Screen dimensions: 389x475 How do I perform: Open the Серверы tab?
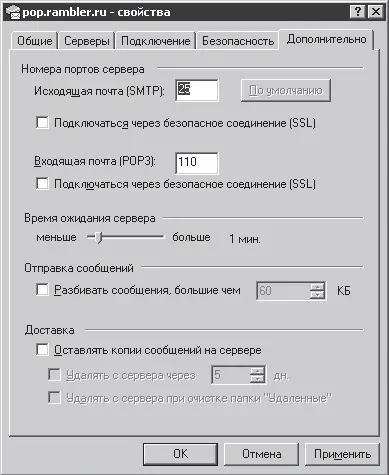[x=86, y=41]
